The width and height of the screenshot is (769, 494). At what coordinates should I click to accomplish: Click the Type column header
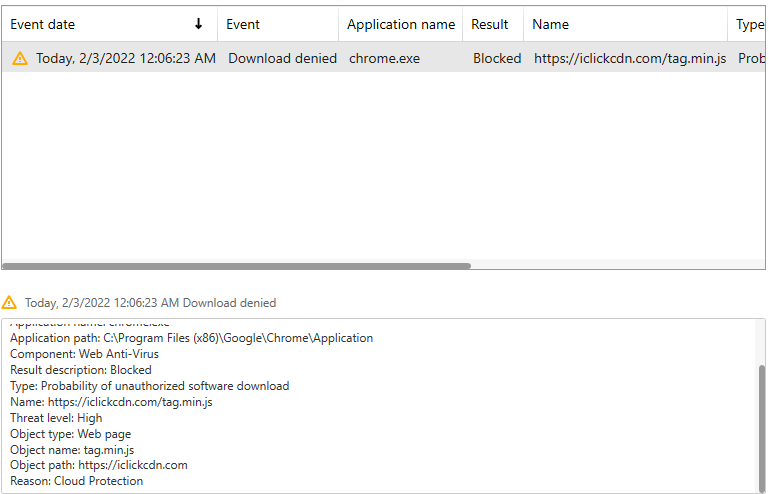click(x=750, y=24)
